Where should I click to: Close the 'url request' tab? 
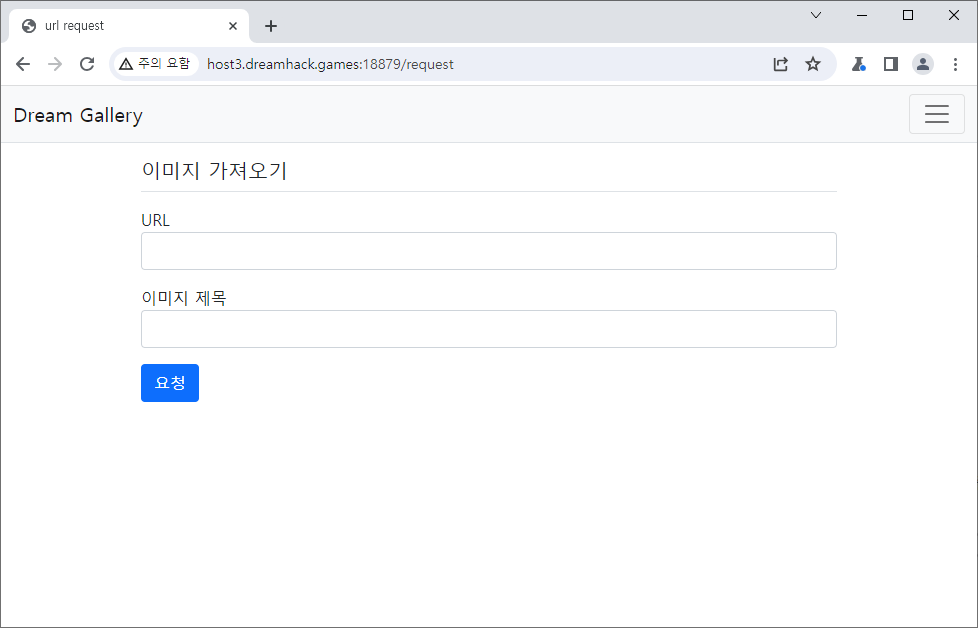(x=232, y=26)
